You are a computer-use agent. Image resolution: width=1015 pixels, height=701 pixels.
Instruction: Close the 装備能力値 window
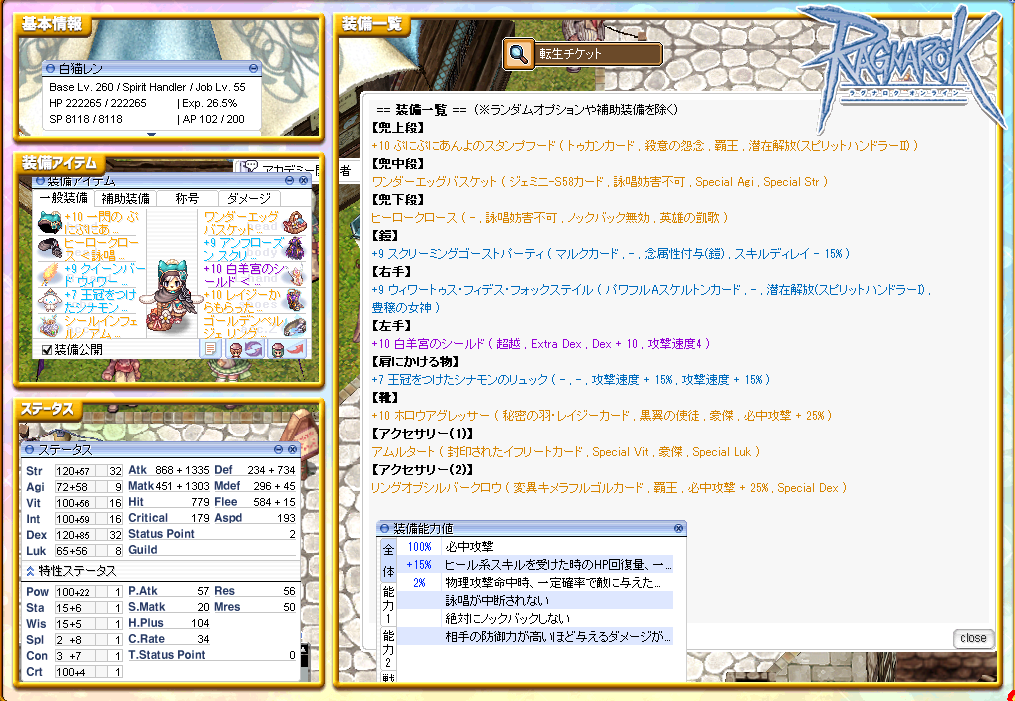(679, 528)
